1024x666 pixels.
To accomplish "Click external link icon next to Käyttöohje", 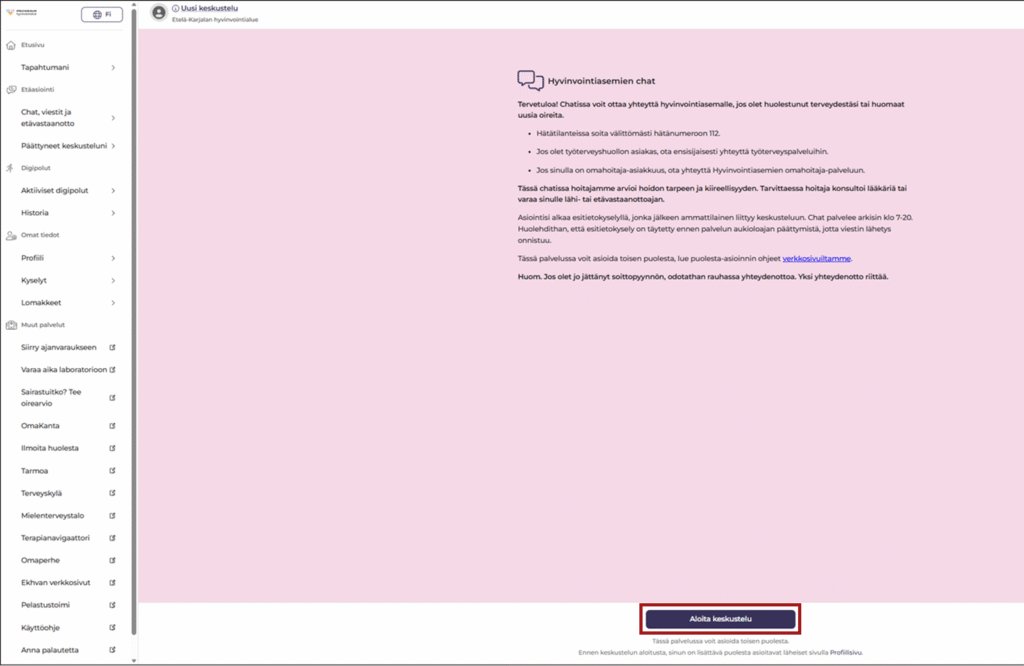I will (113, 627).
